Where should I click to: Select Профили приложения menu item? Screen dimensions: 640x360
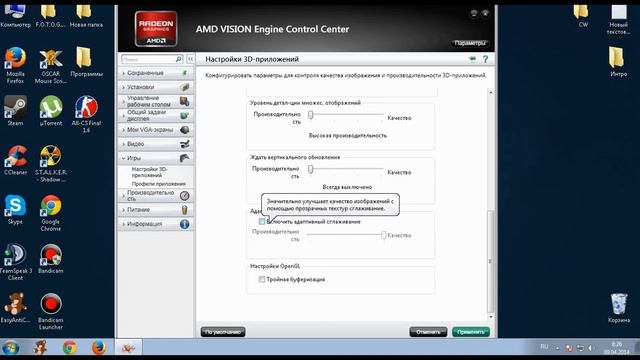pos(158,184)
